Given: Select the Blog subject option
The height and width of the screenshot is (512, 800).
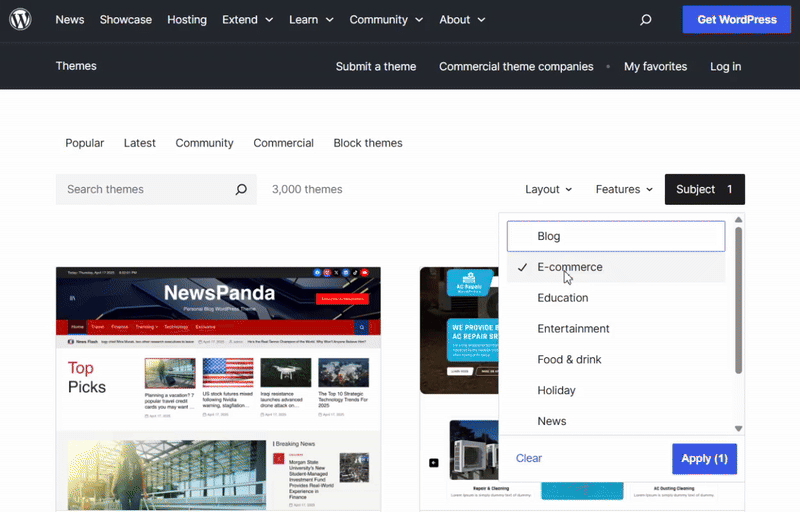Looking at the screenshot, I should 616,236.
